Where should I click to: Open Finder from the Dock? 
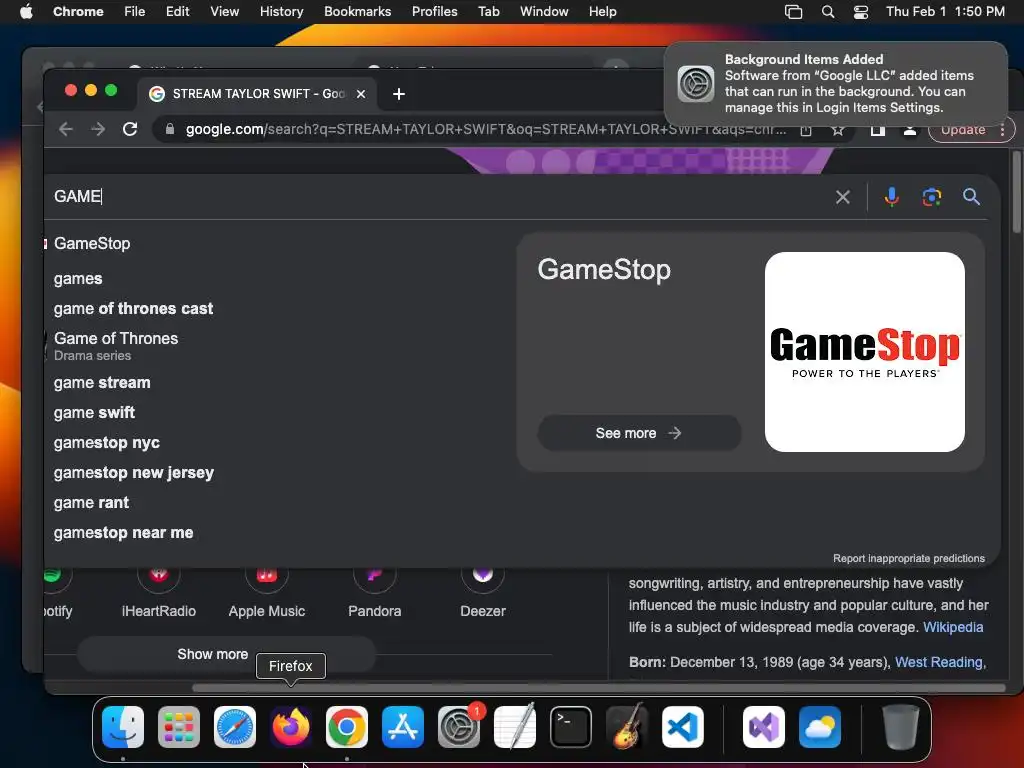pyautogui.click(x=123, y=727)
